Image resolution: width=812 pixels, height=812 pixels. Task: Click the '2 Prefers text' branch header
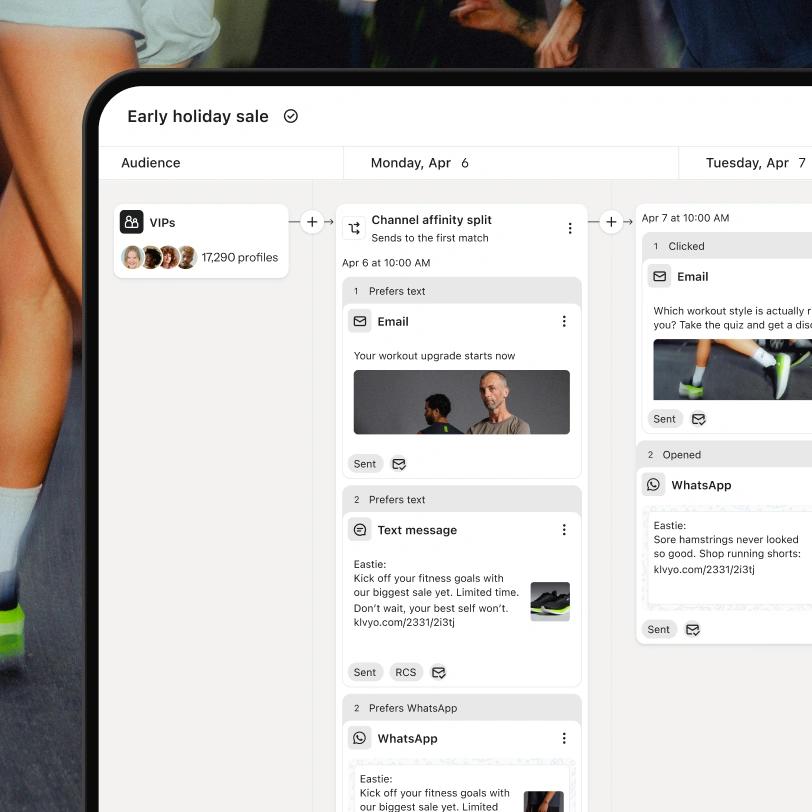coord(462,499)
